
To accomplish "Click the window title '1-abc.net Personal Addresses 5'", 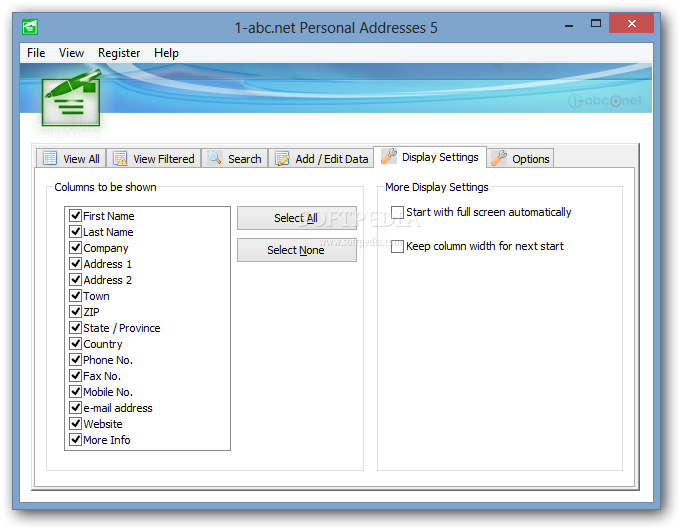I will click(336, 28).
